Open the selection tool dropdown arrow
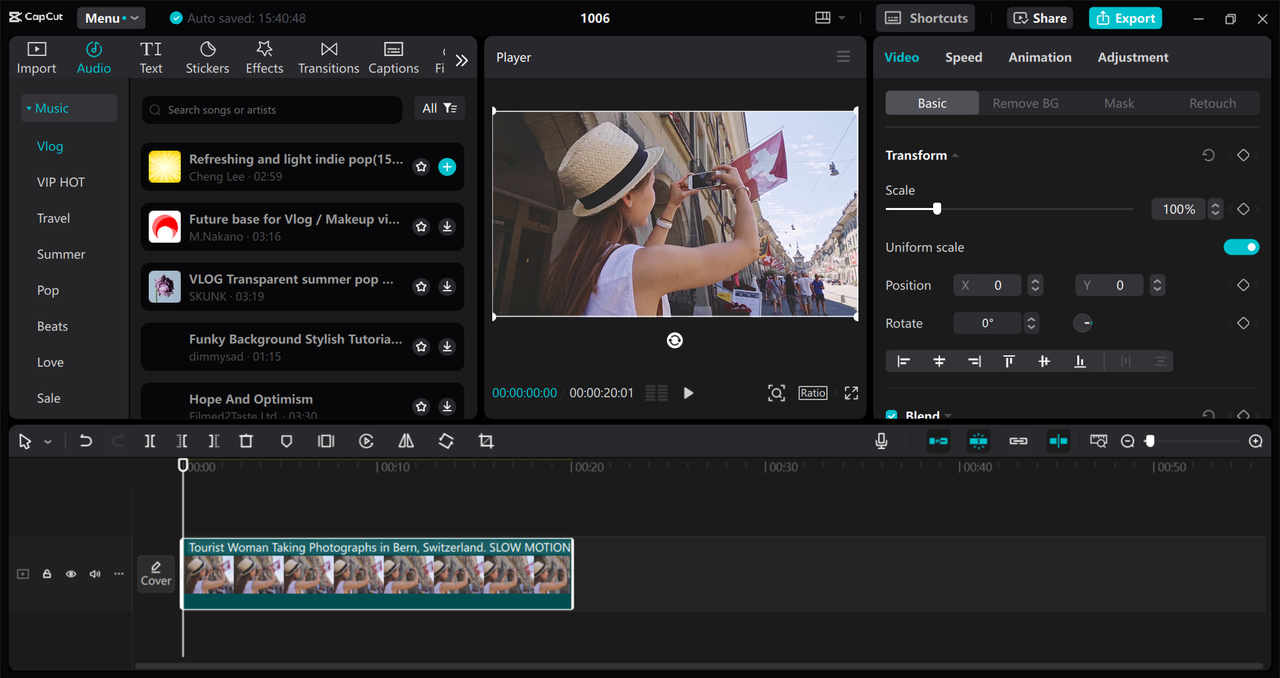 [x=47, y=442]
